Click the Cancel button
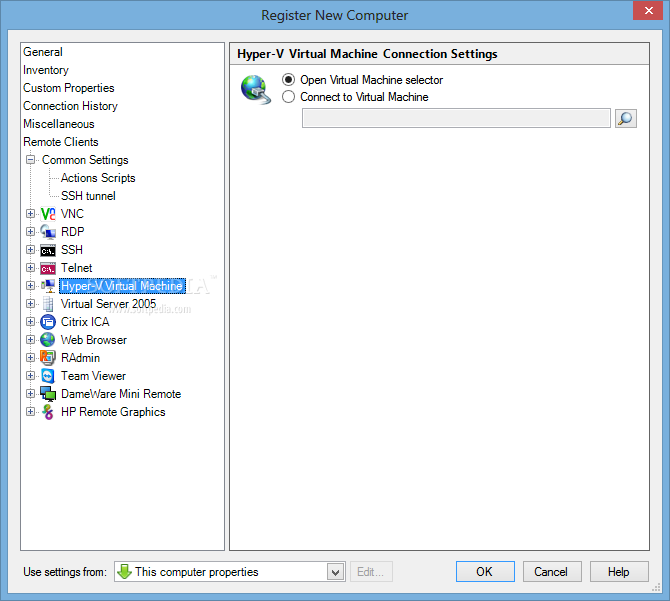Image resolution: width=670 pixels, height=601 pixels. pos(552,572)
